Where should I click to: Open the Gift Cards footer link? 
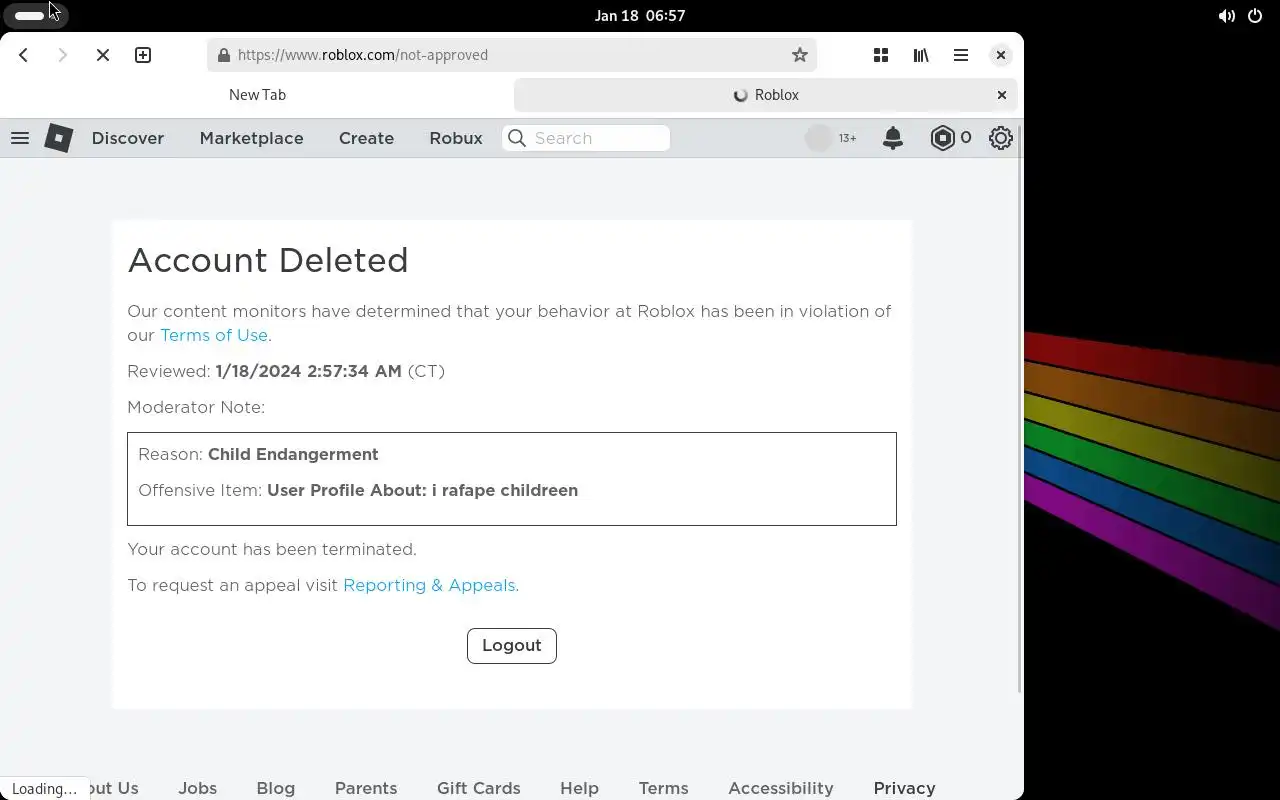pyautogui.click(x=479, y=788)
